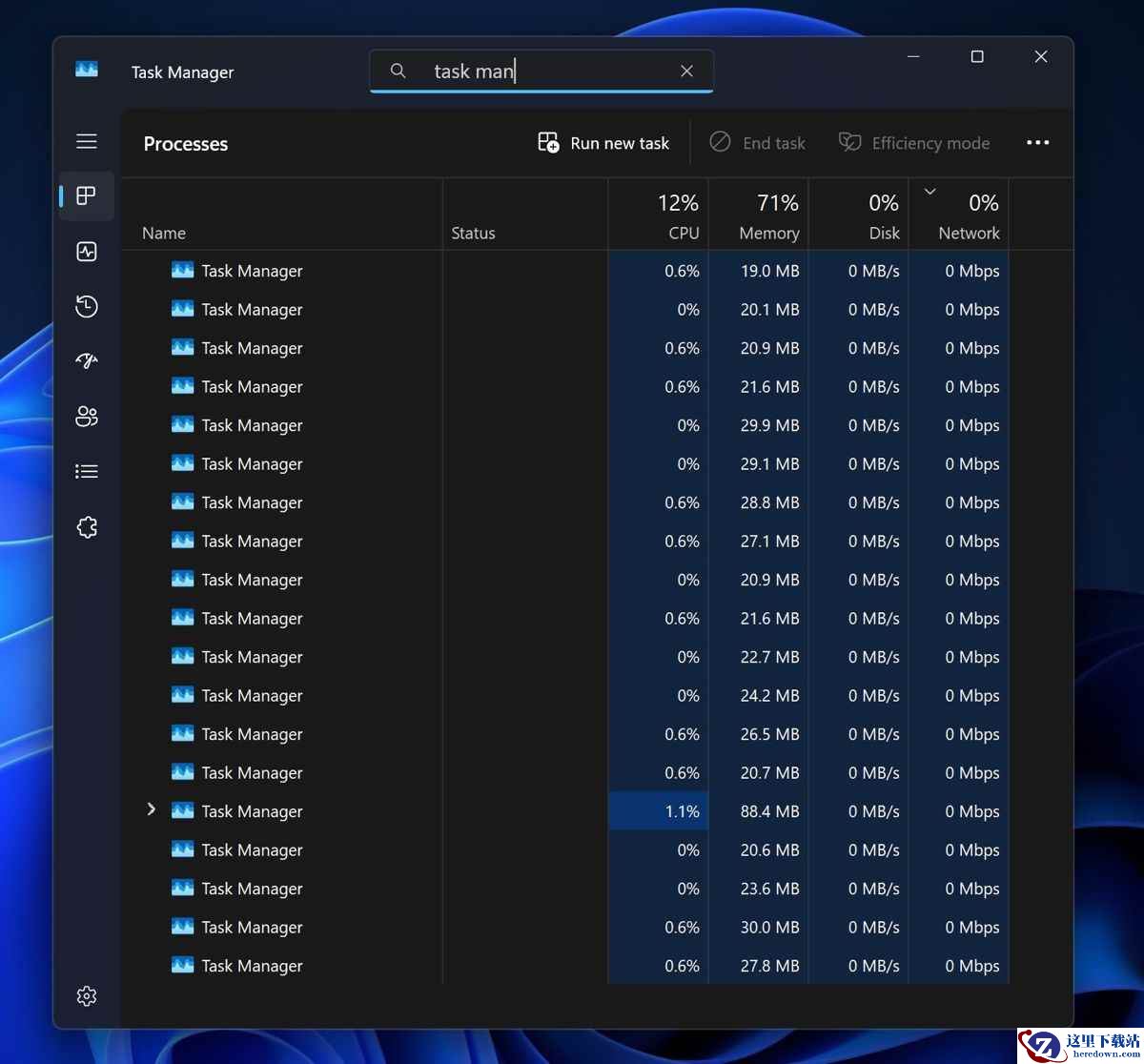The image size is (1144, 1064).
Task: Open Task Manager settings gear
Action: point(87,996)
